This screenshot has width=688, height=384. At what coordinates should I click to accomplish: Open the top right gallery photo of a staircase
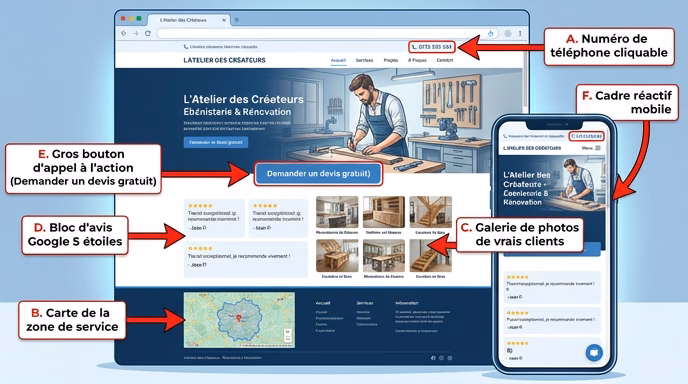pyautogui.click(x=430, y=212)
